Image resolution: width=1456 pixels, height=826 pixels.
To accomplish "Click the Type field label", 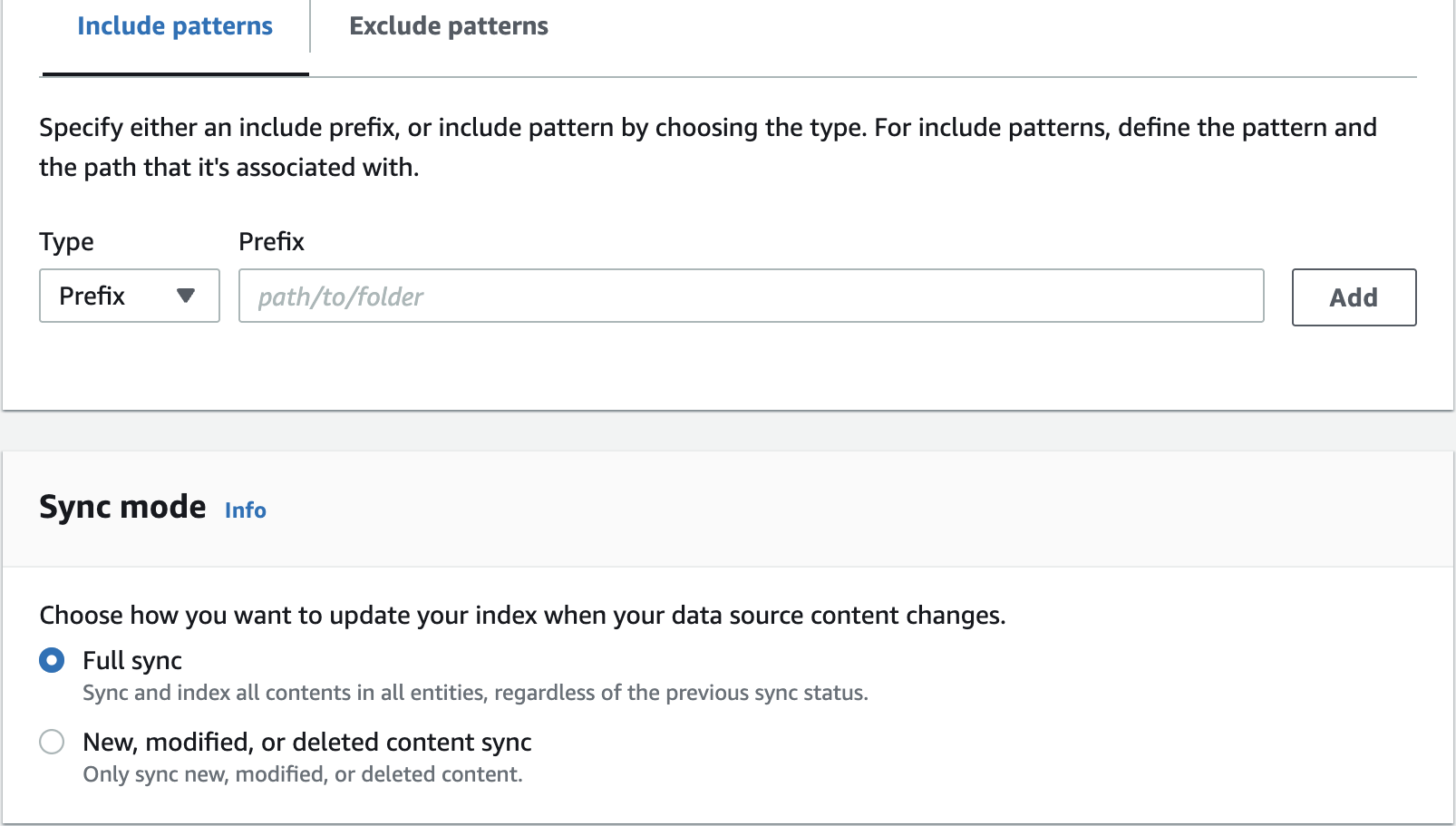I will click(x=66, y=242).
